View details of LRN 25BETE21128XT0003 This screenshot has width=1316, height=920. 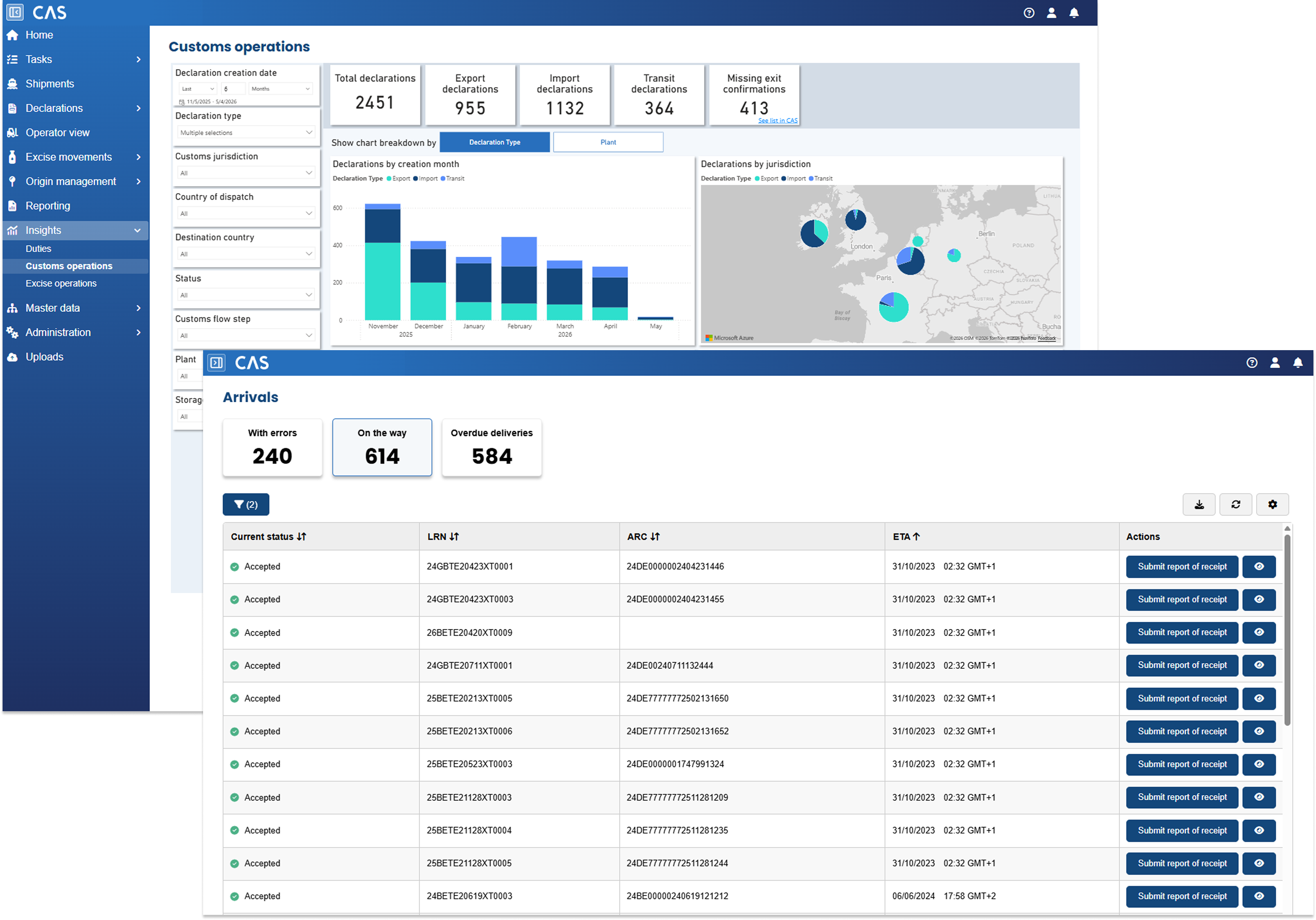pos(1259,797)
